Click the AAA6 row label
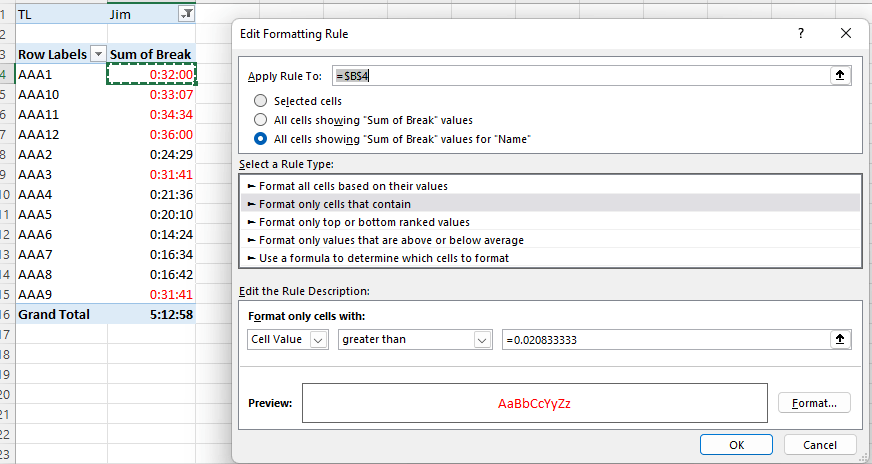Image resolution: width=872 pixels, height=464 pixels. click(x=62, y=235)
